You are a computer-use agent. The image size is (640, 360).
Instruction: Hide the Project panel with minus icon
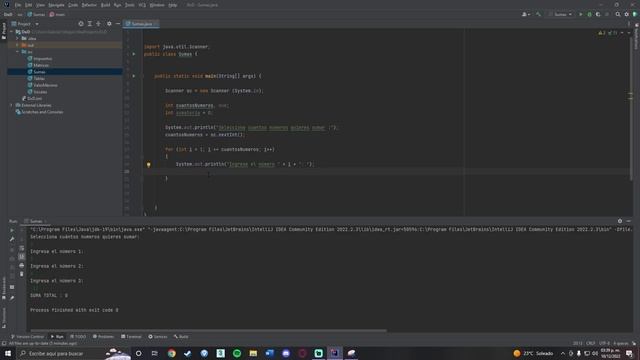pyautogui.click(x=118, y=24)
